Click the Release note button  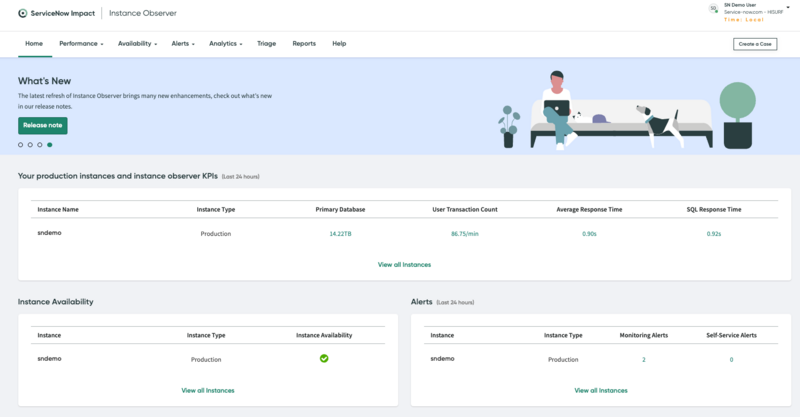43,126
